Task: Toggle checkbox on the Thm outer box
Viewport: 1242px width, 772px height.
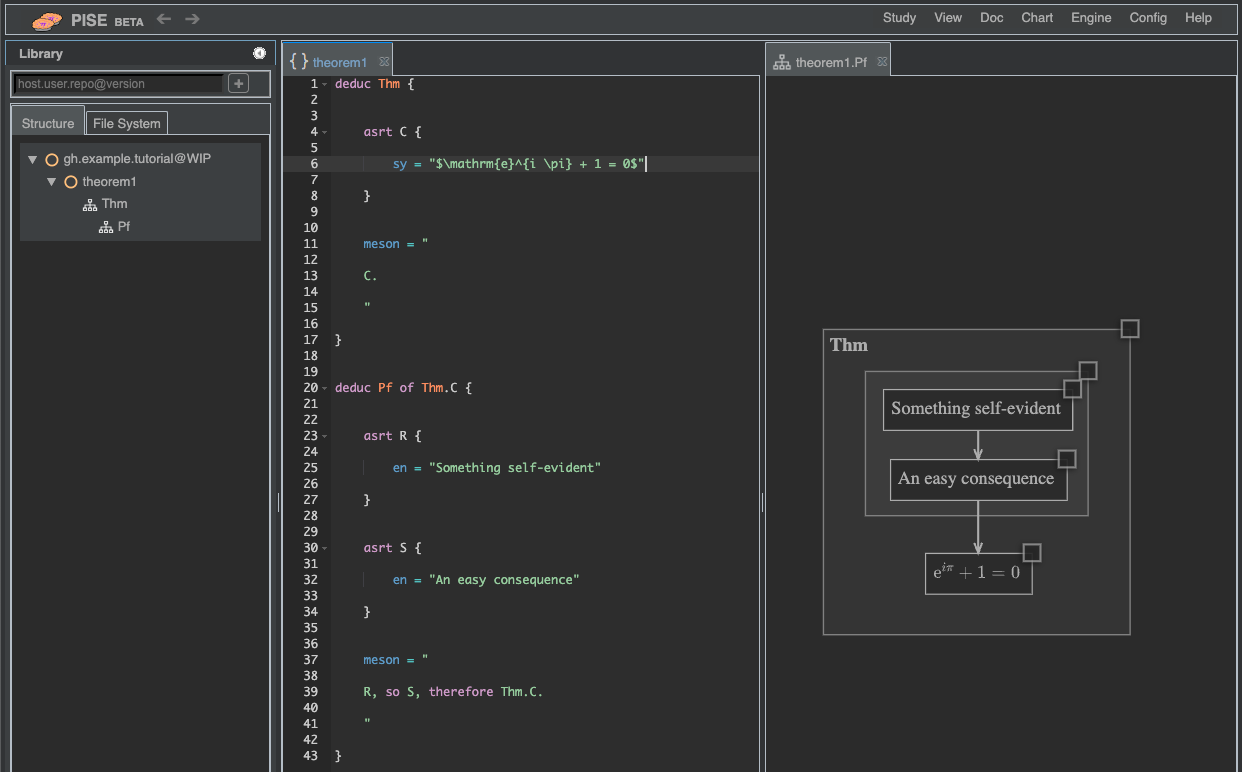Action: (x=1130, y=329)
